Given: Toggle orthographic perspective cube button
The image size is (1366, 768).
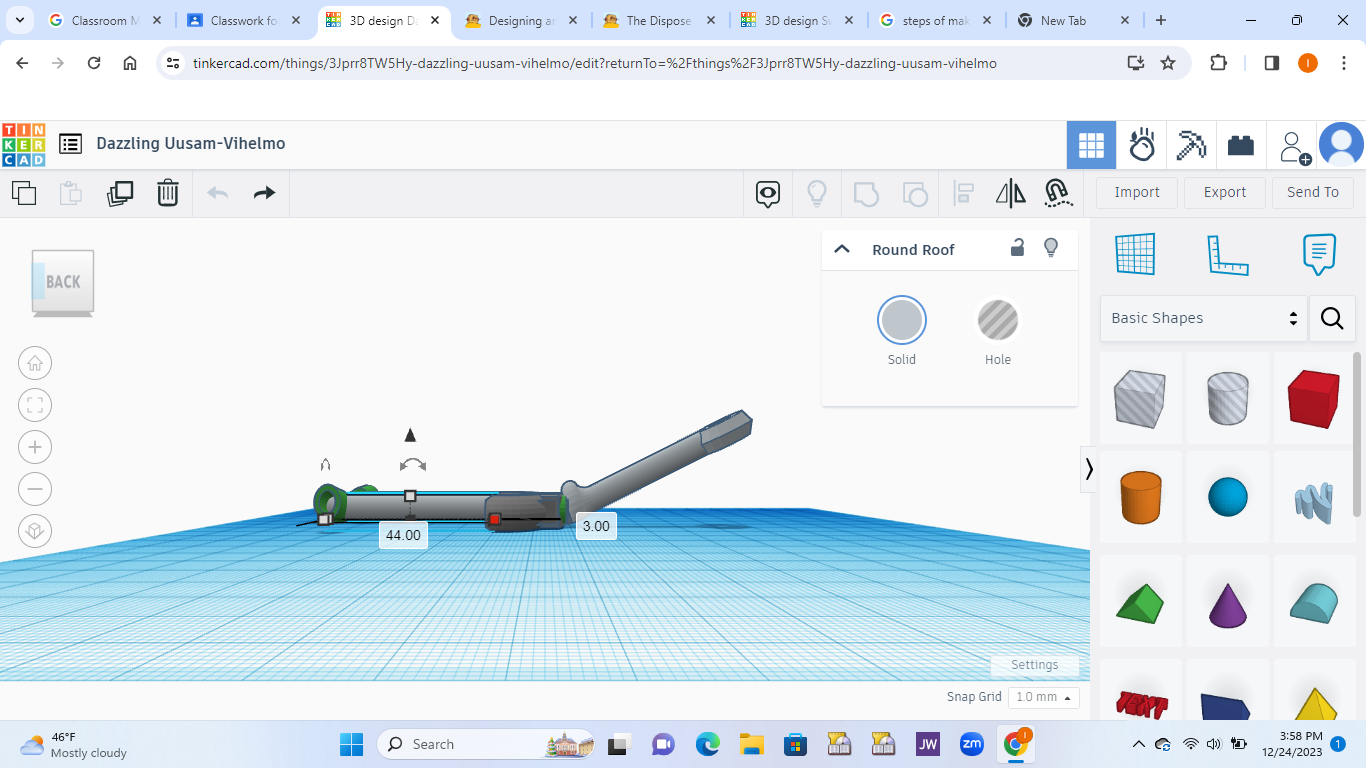Looking at the screenshot, I should point(35,531).
